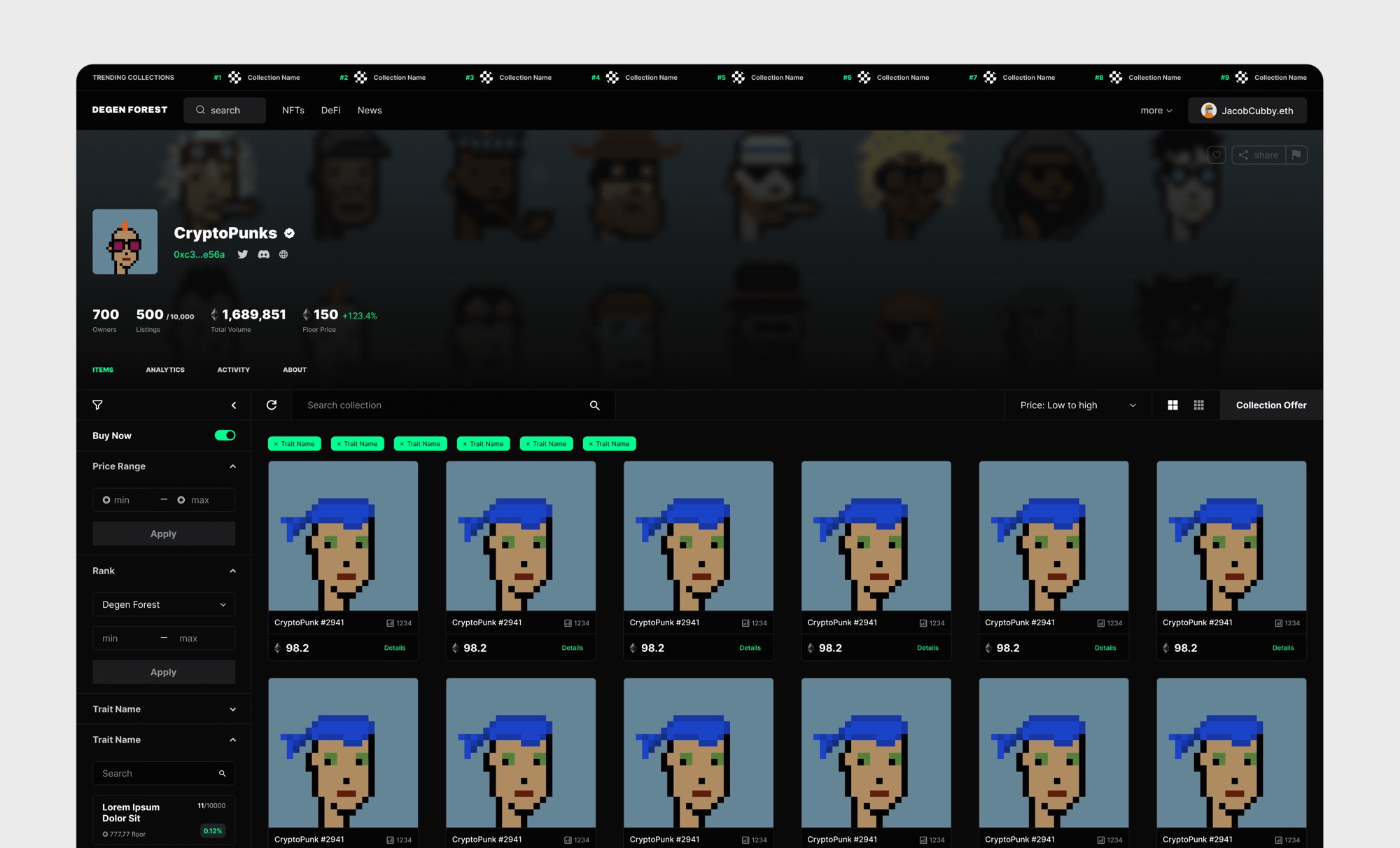
Task: Open trending collection #1 icon
Action: [x=234, y=78]
